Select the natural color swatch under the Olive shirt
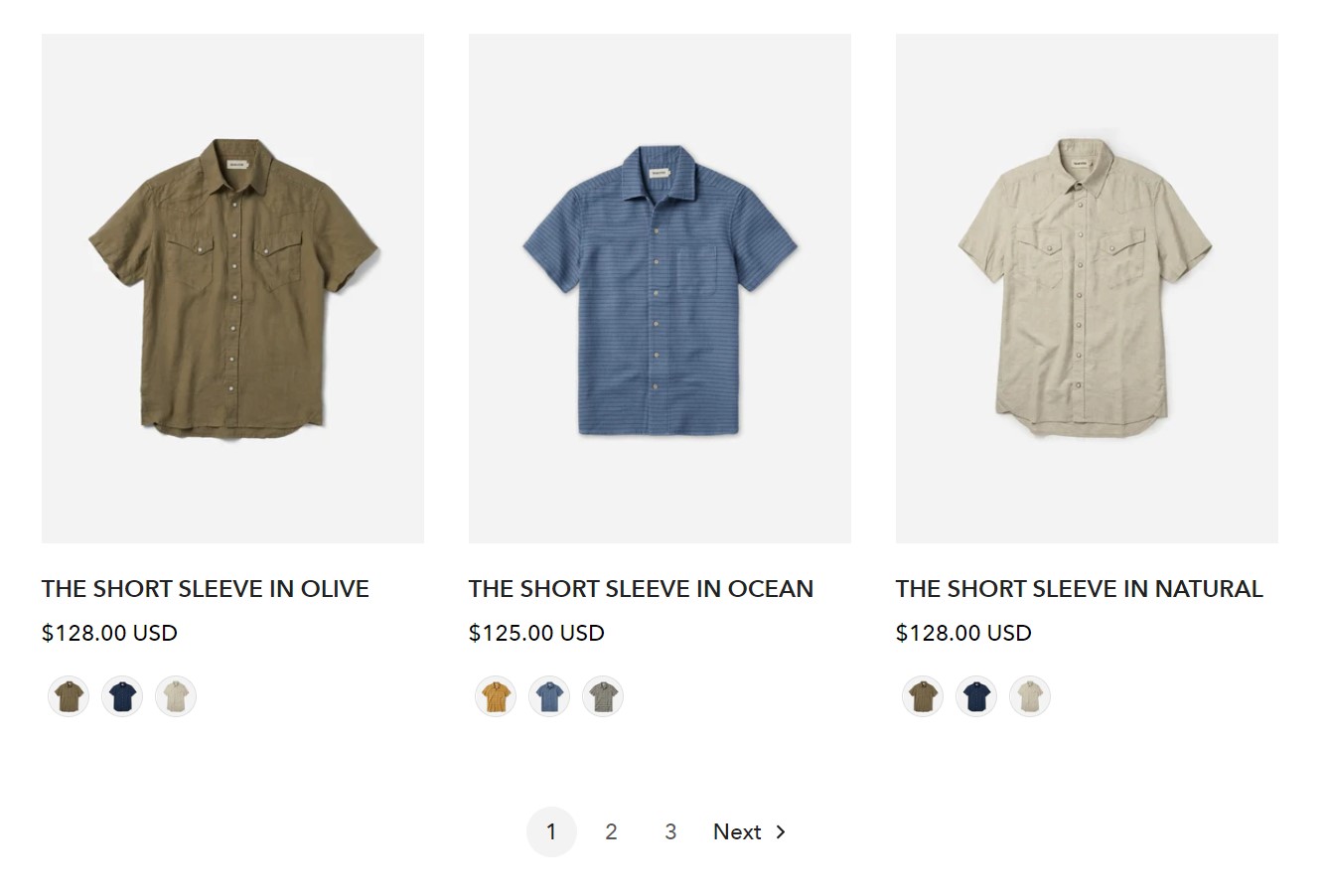 (175, 696)
